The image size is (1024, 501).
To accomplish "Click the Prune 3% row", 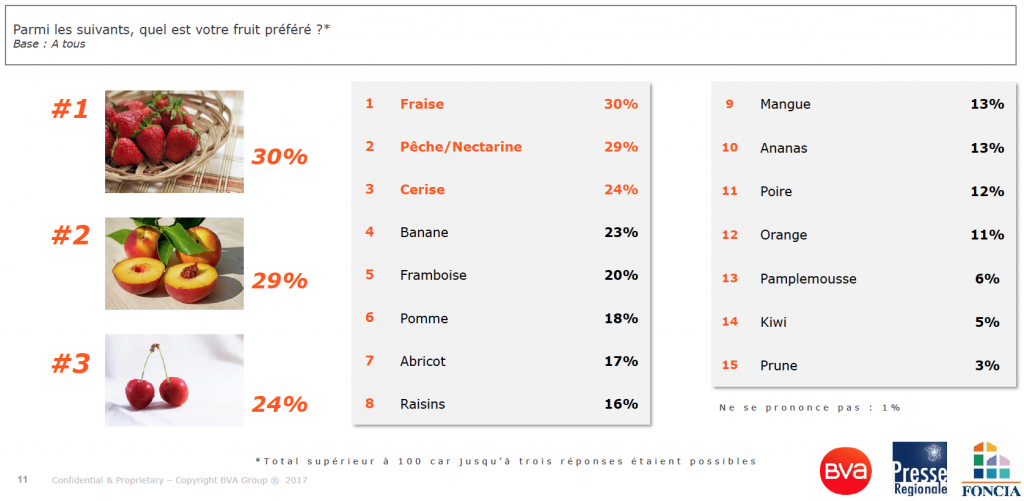I will (x=863, y=365).
